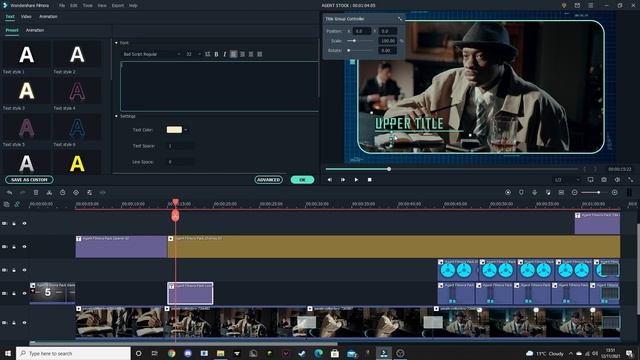Collapse the Settings section

tap(116, 116)
